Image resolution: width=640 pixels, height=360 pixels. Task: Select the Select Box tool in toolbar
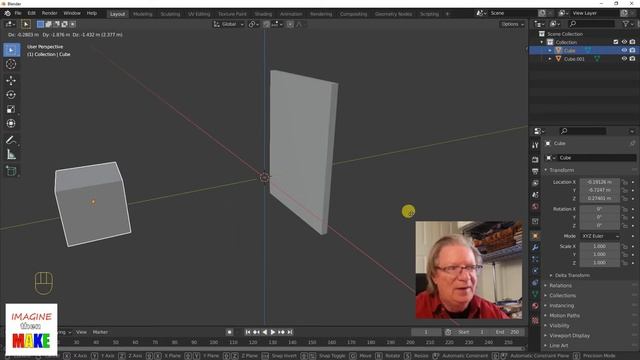pyautogui.click(x=11, y=50)
